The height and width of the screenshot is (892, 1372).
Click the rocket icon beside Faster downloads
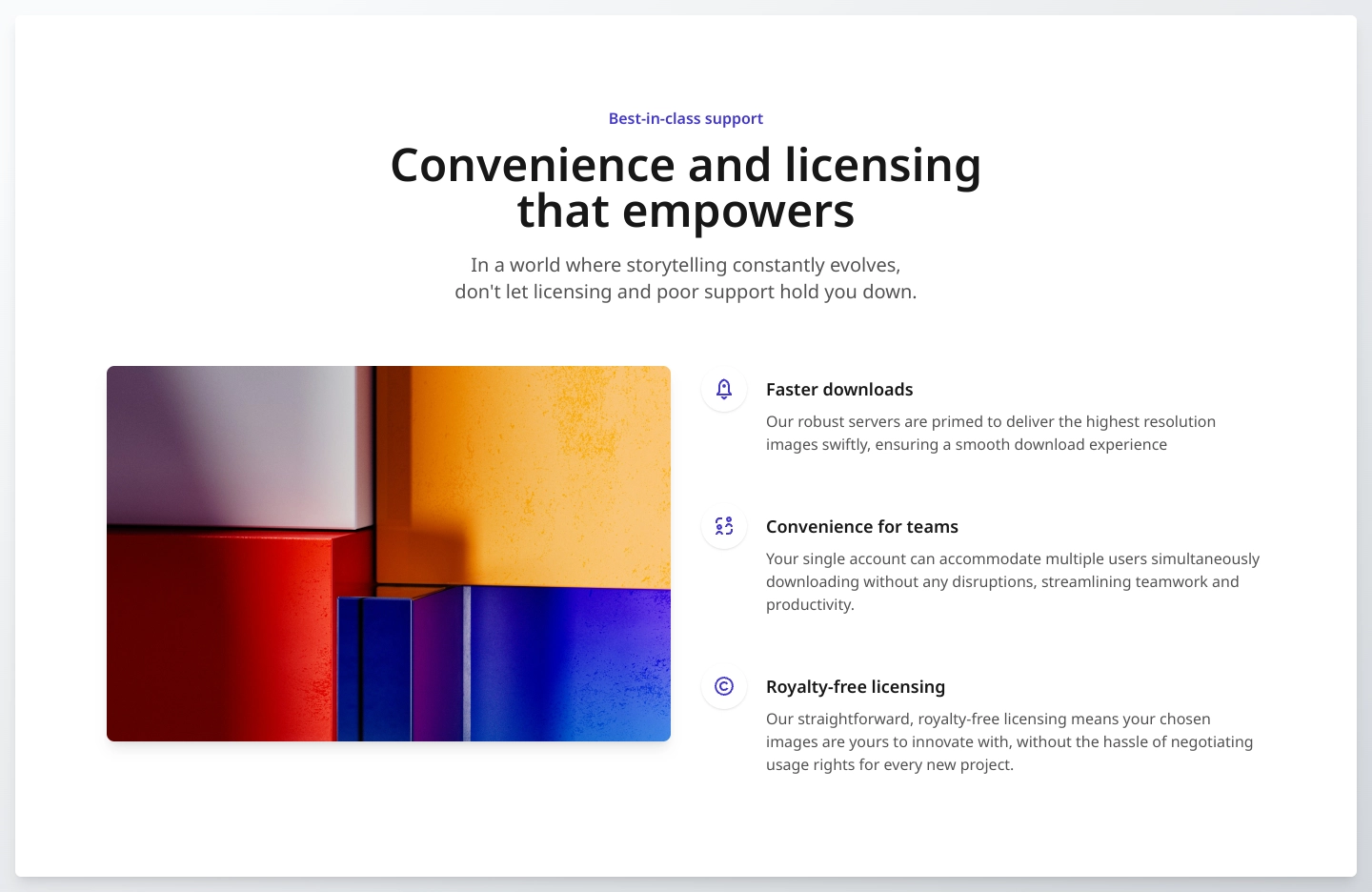point(724,389)
